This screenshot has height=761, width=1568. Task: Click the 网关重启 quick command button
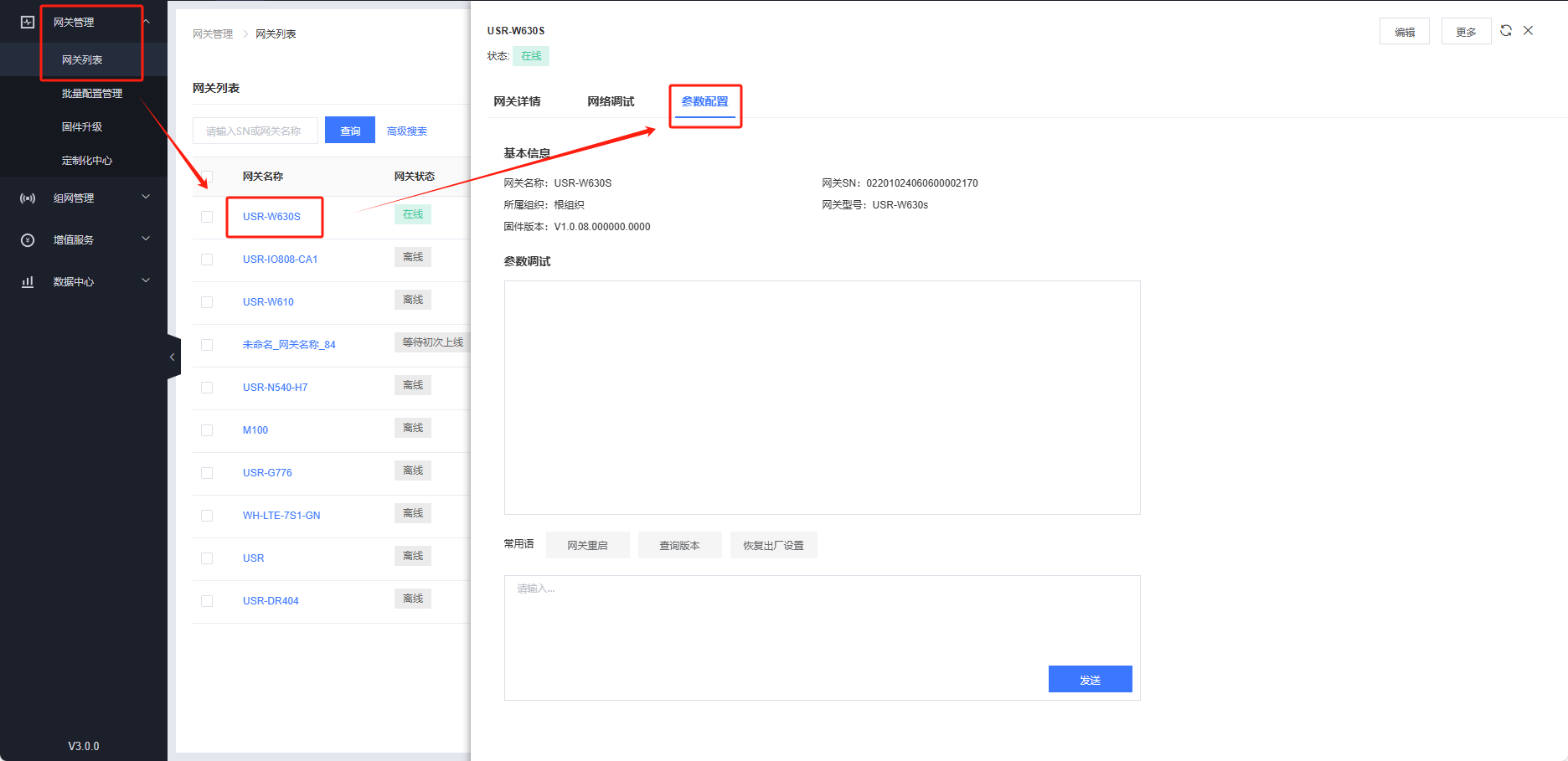587,545
